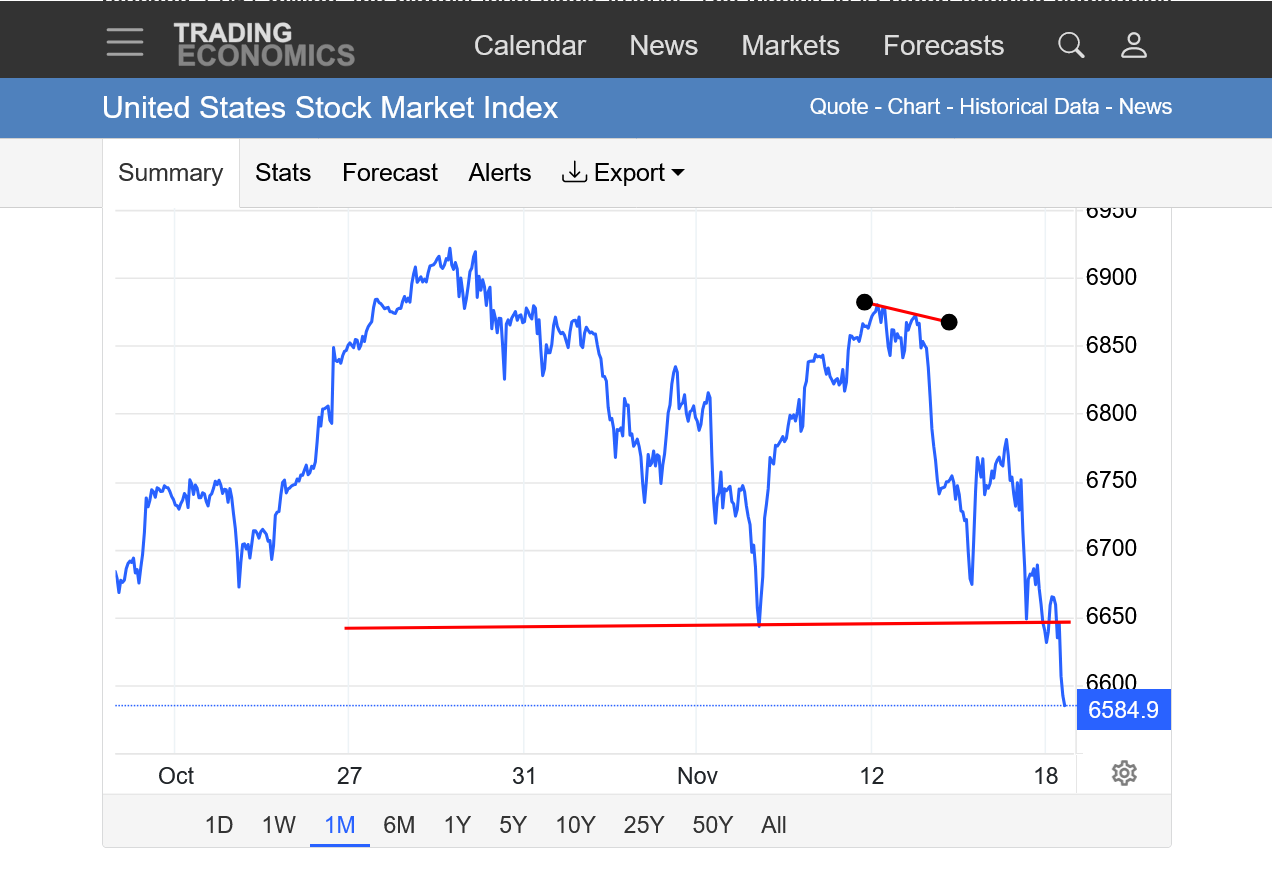Open the hamburger navigation menu
This screenshot has width=1272, height=890.
[125, 43]
